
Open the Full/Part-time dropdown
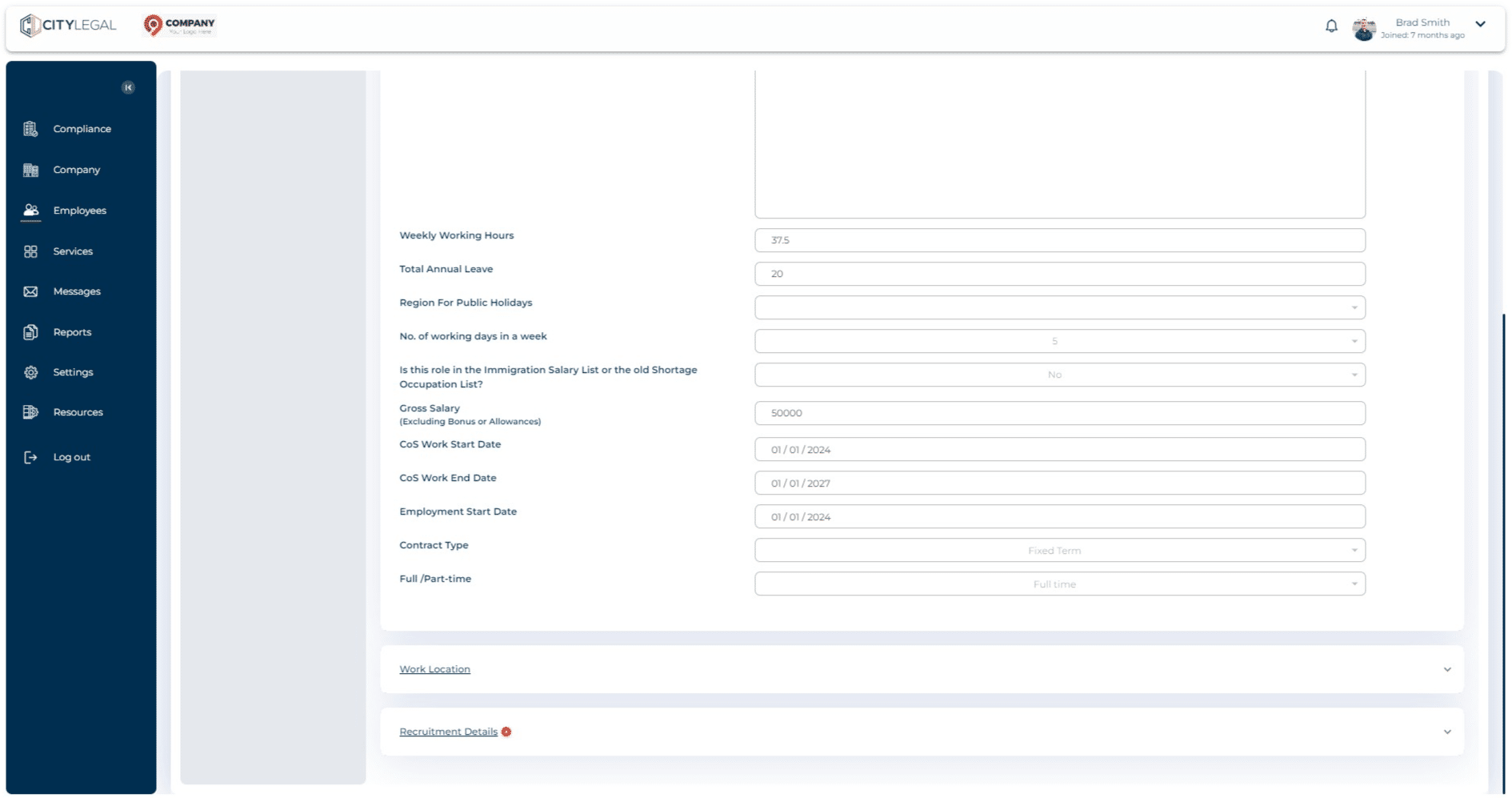click(1059, 583)
